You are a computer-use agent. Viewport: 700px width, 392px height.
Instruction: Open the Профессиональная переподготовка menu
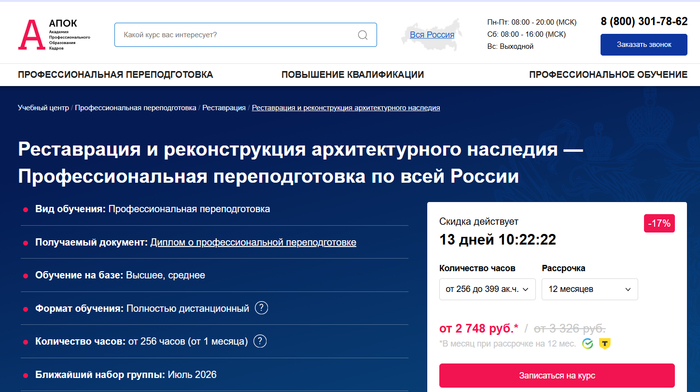(115, 75)
